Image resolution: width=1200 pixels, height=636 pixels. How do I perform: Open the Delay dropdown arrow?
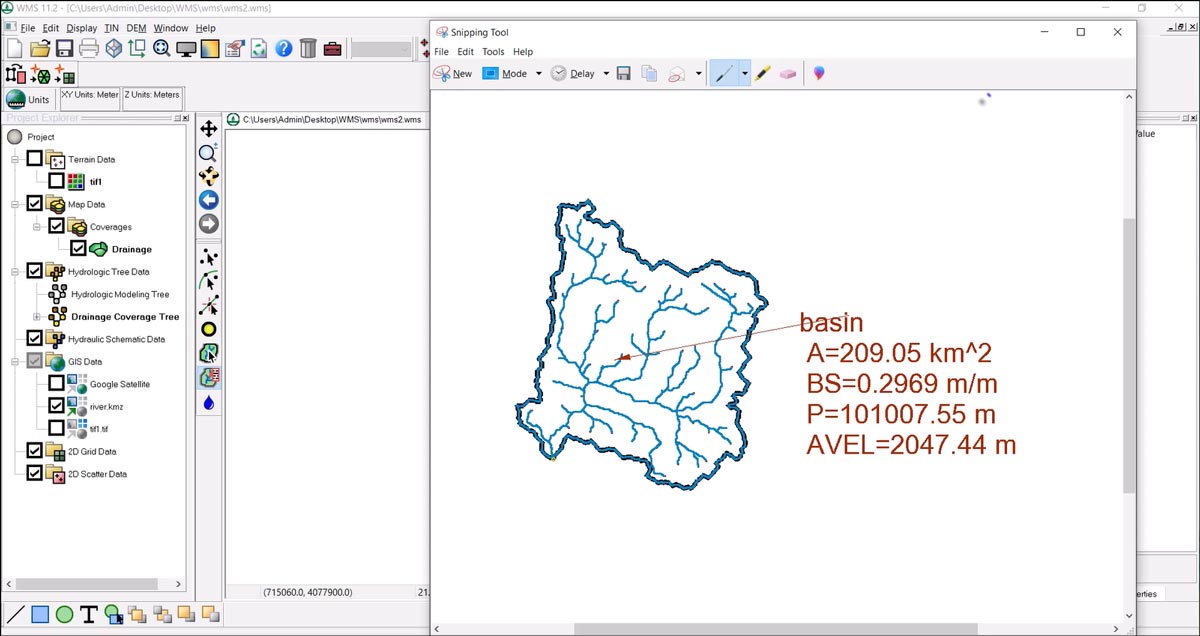606,74
